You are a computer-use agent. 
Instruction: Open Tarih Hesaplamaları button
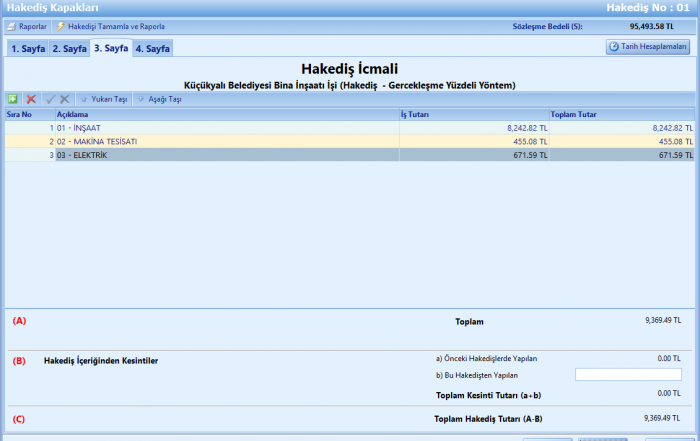point(648,47)
